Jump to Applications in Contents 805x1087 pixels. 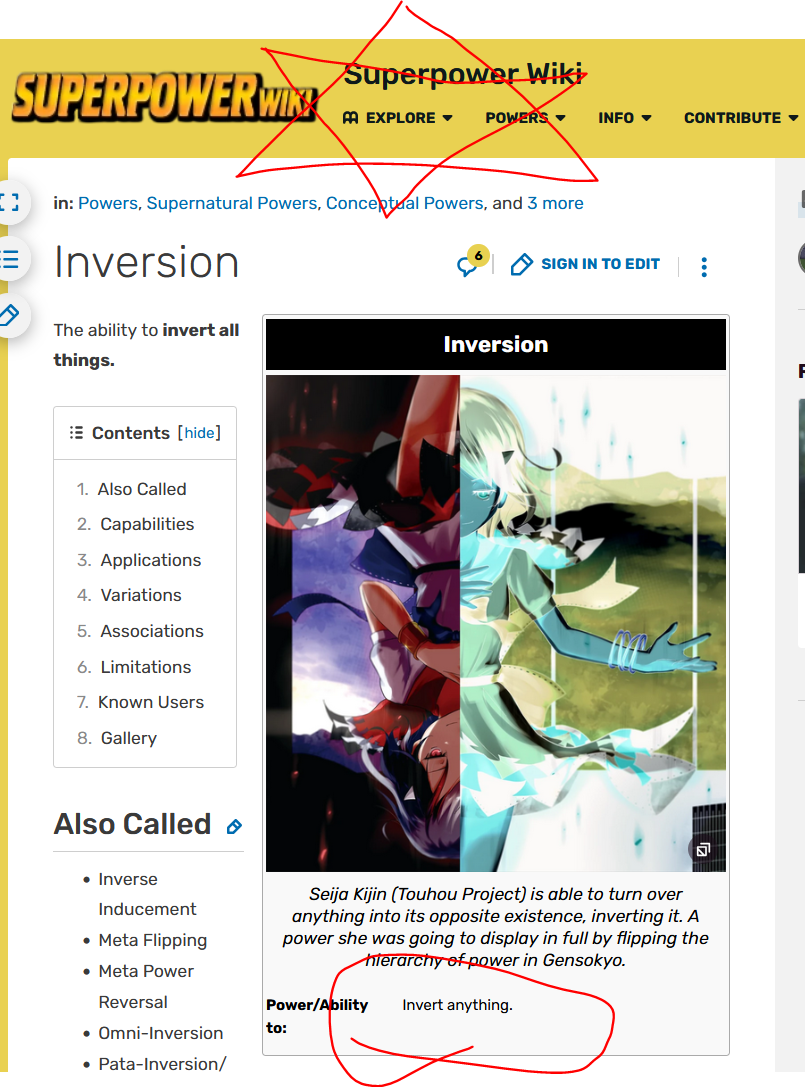pos(150,560)
